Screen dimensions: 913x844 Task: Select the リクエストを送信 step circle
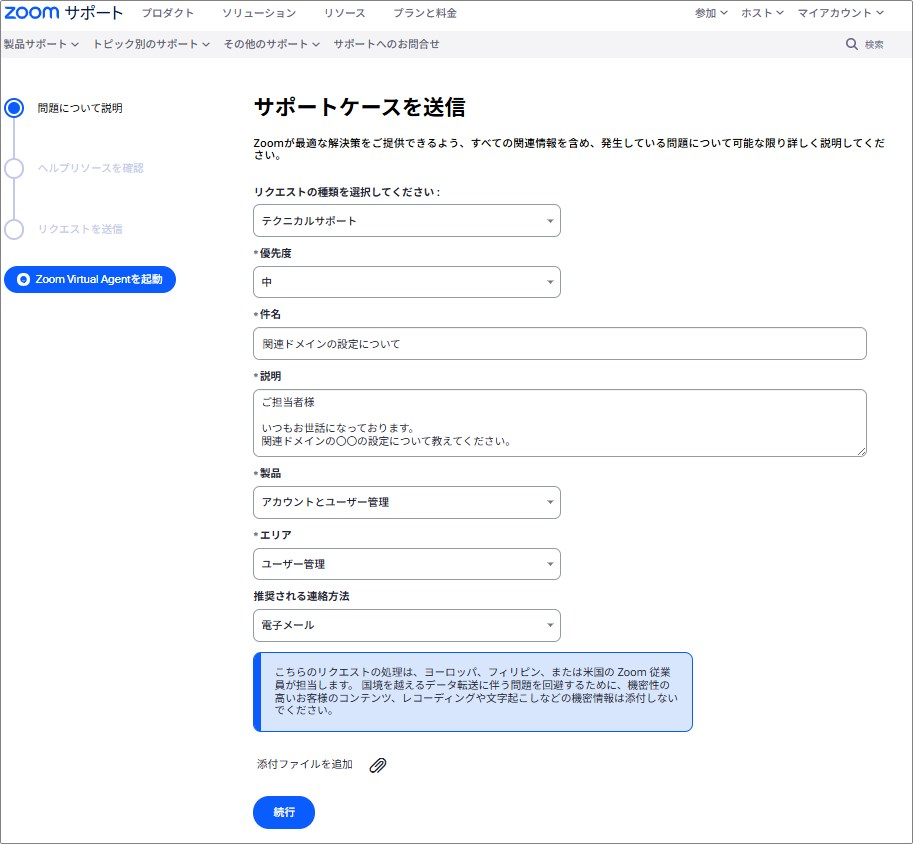coord(13,229)
